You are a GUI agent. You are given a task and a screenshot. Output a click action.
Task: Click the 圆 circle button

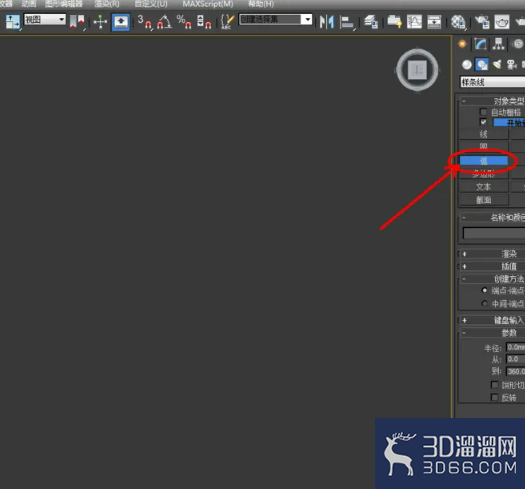point(483,146)
